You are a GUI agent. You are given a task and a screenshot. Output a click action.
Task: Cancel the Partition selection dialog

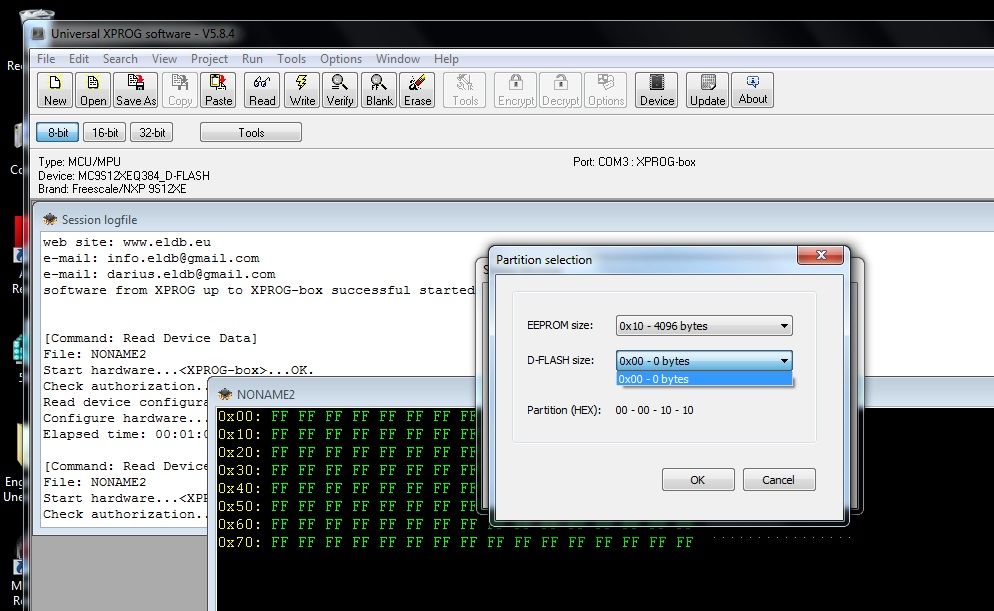[778, 480]
